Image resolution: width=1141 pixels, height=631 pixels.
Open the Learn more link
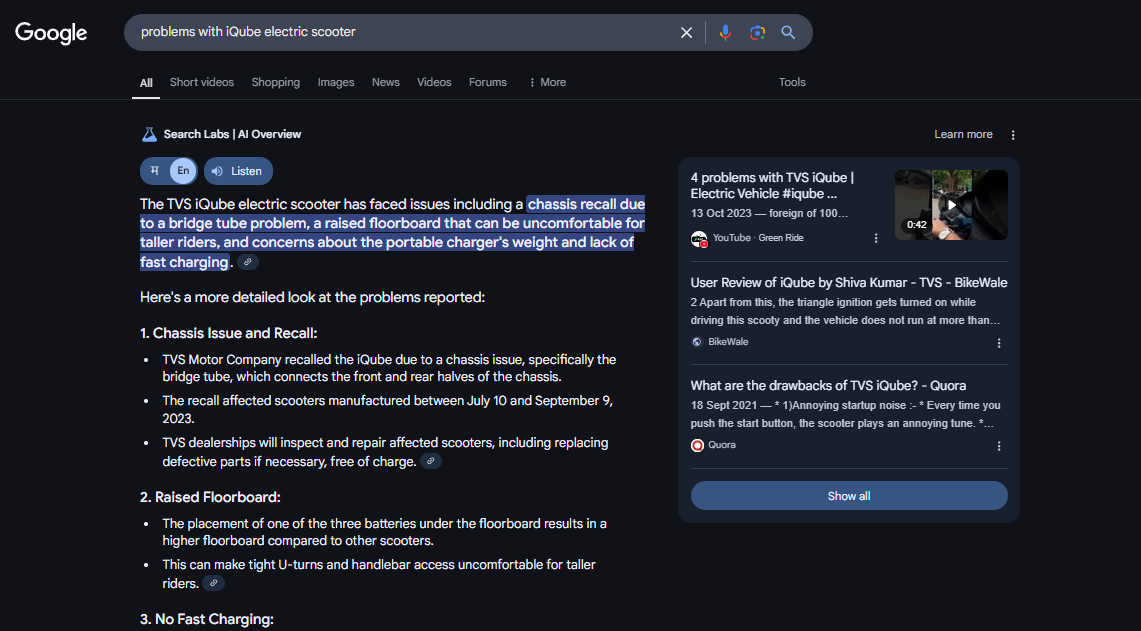963,134
